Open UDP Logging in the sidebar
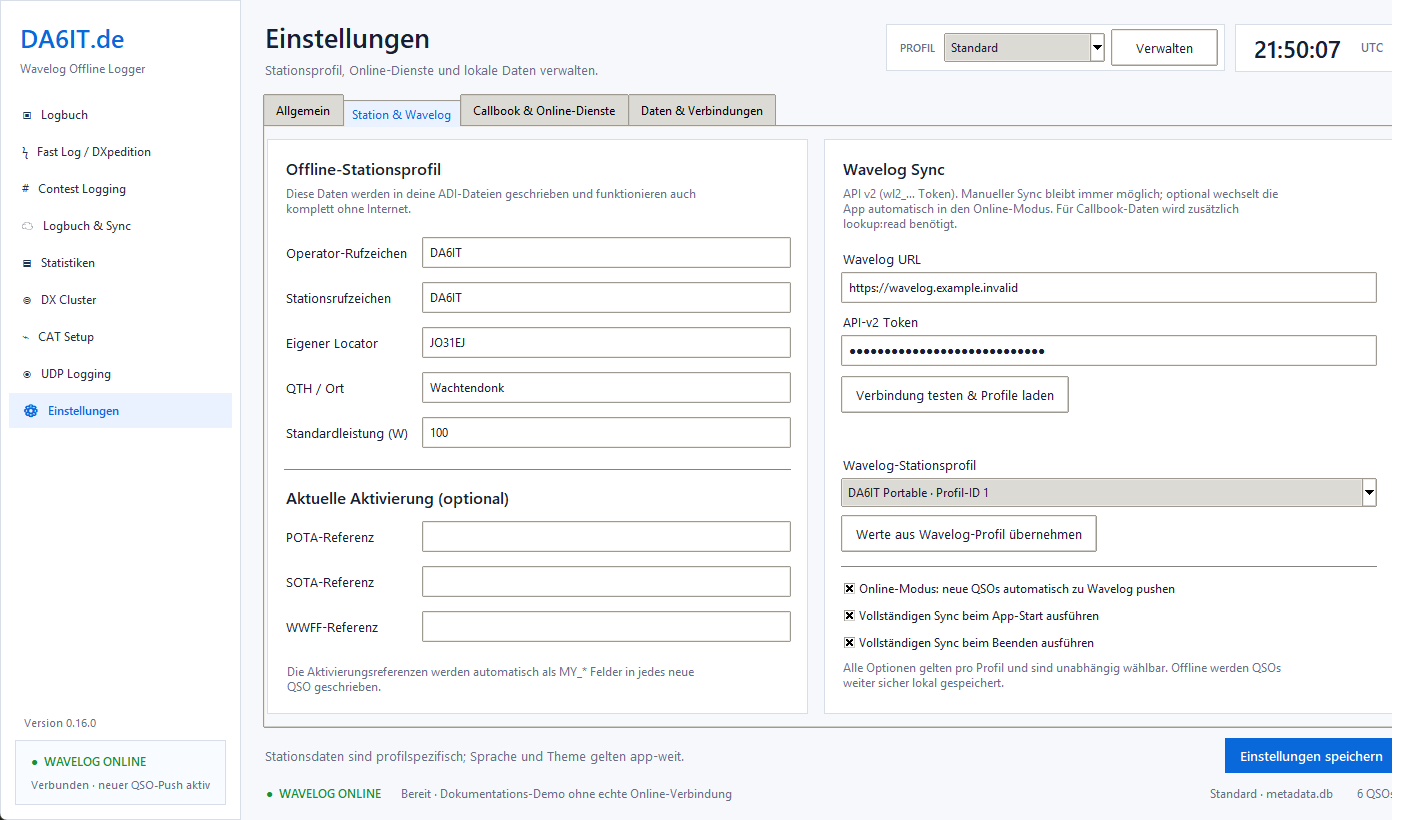 click(x=120, y=374)
